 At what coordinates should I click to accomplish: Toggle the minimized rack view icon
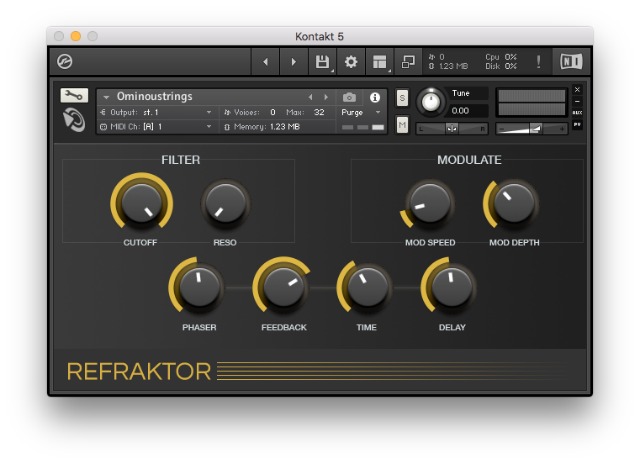(408, 62)
